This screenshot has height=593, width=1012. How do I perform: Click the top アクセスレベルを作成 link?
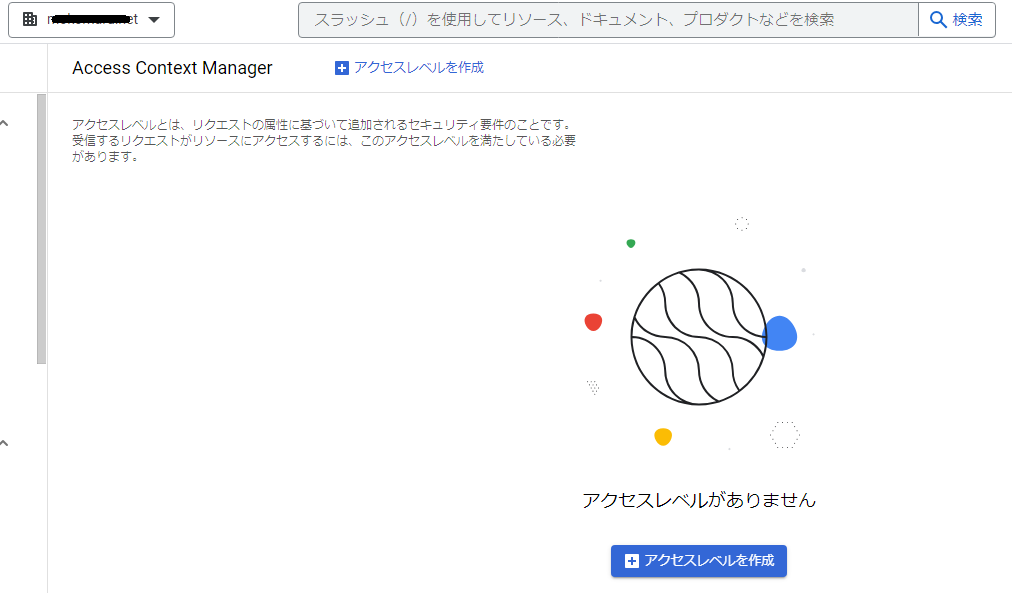pyautogui.click(x=409, y=68)
